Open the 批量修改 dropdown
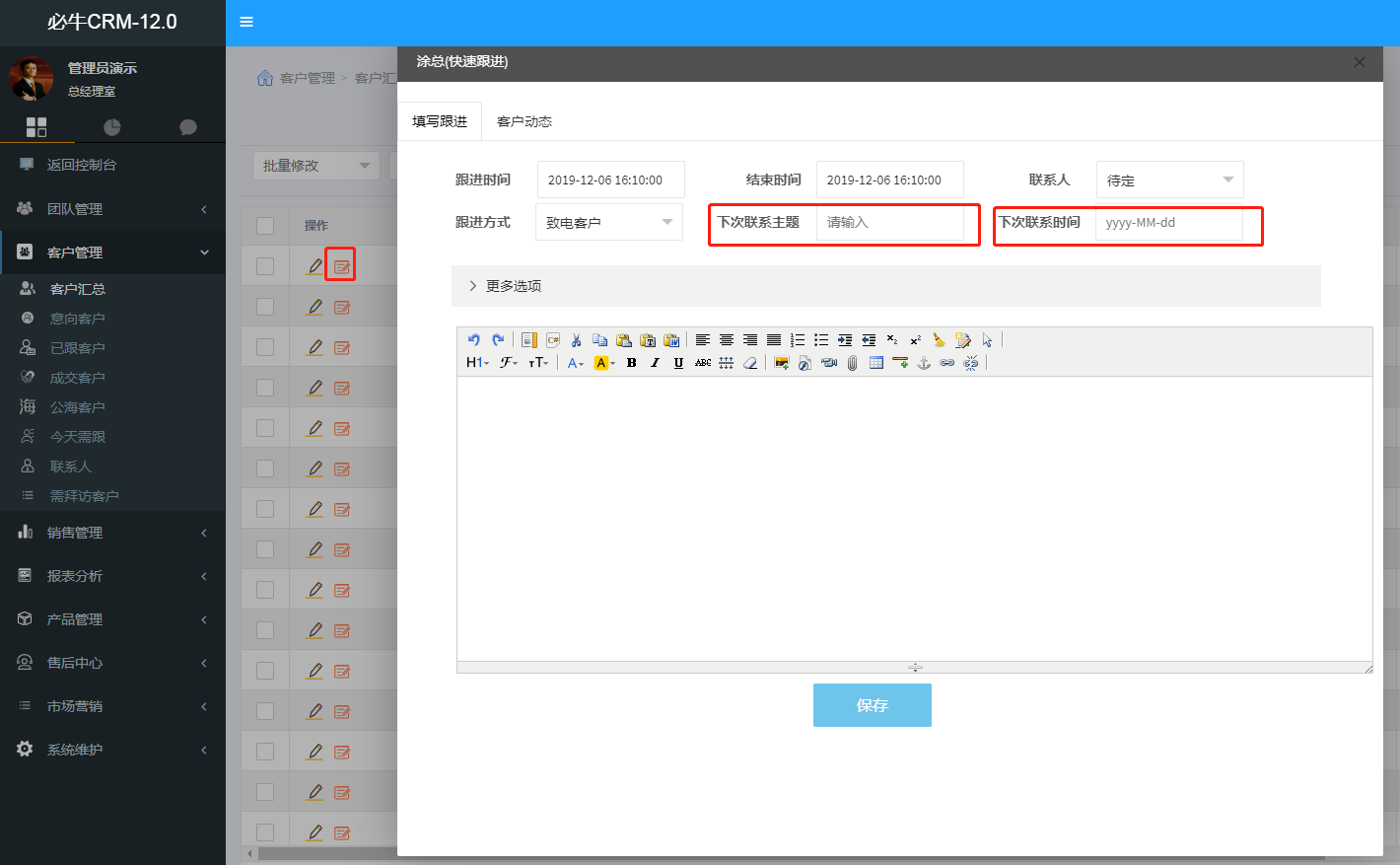Viewport: 1400px width, 865px height. (x=316, y=166)
